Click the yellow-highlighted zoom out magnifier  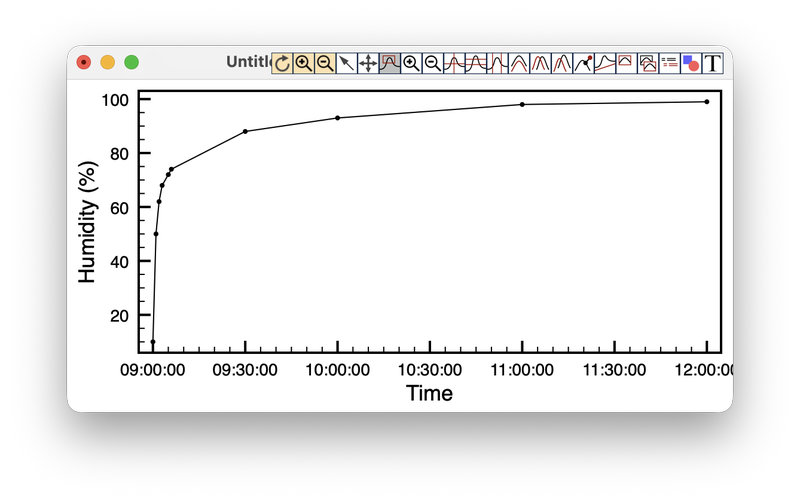325,63
